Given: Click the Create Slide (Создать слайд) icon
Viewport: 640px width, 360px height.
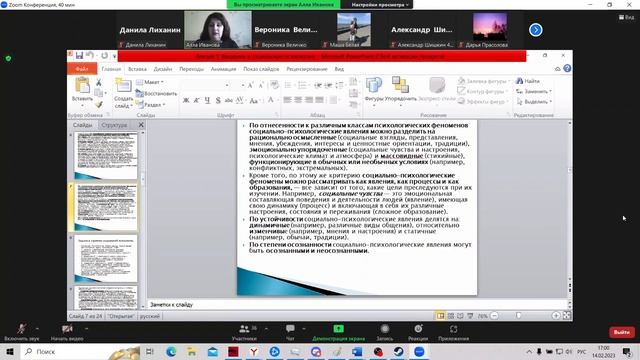Looking at the screenshot, I should click(123, 86).
